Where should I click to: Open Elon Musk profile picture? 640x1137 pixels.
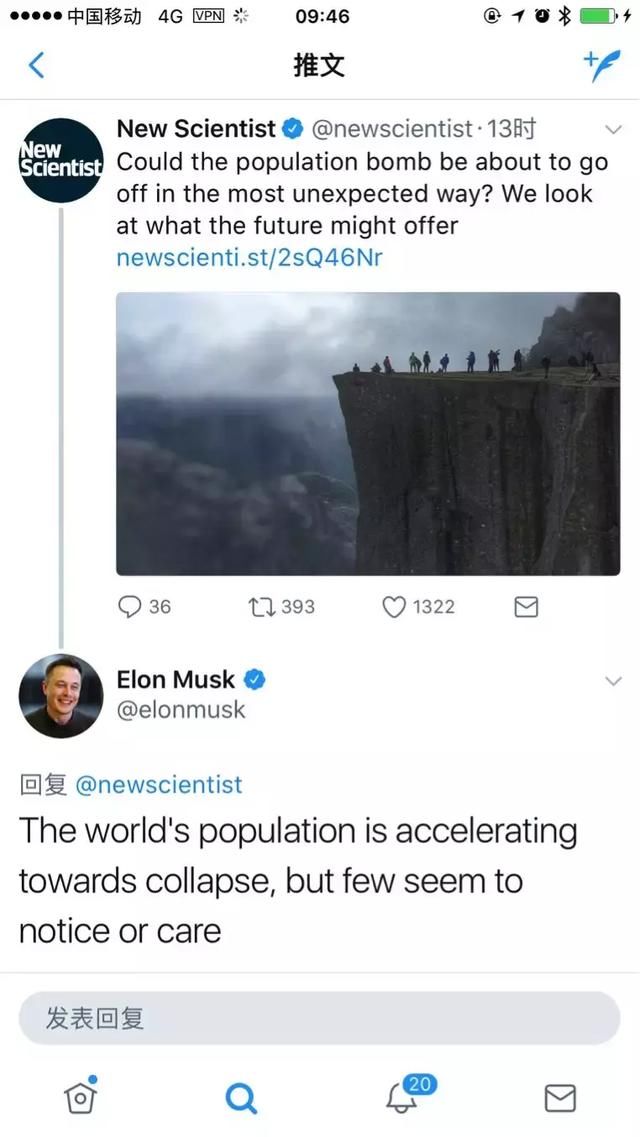coord(61,696)
